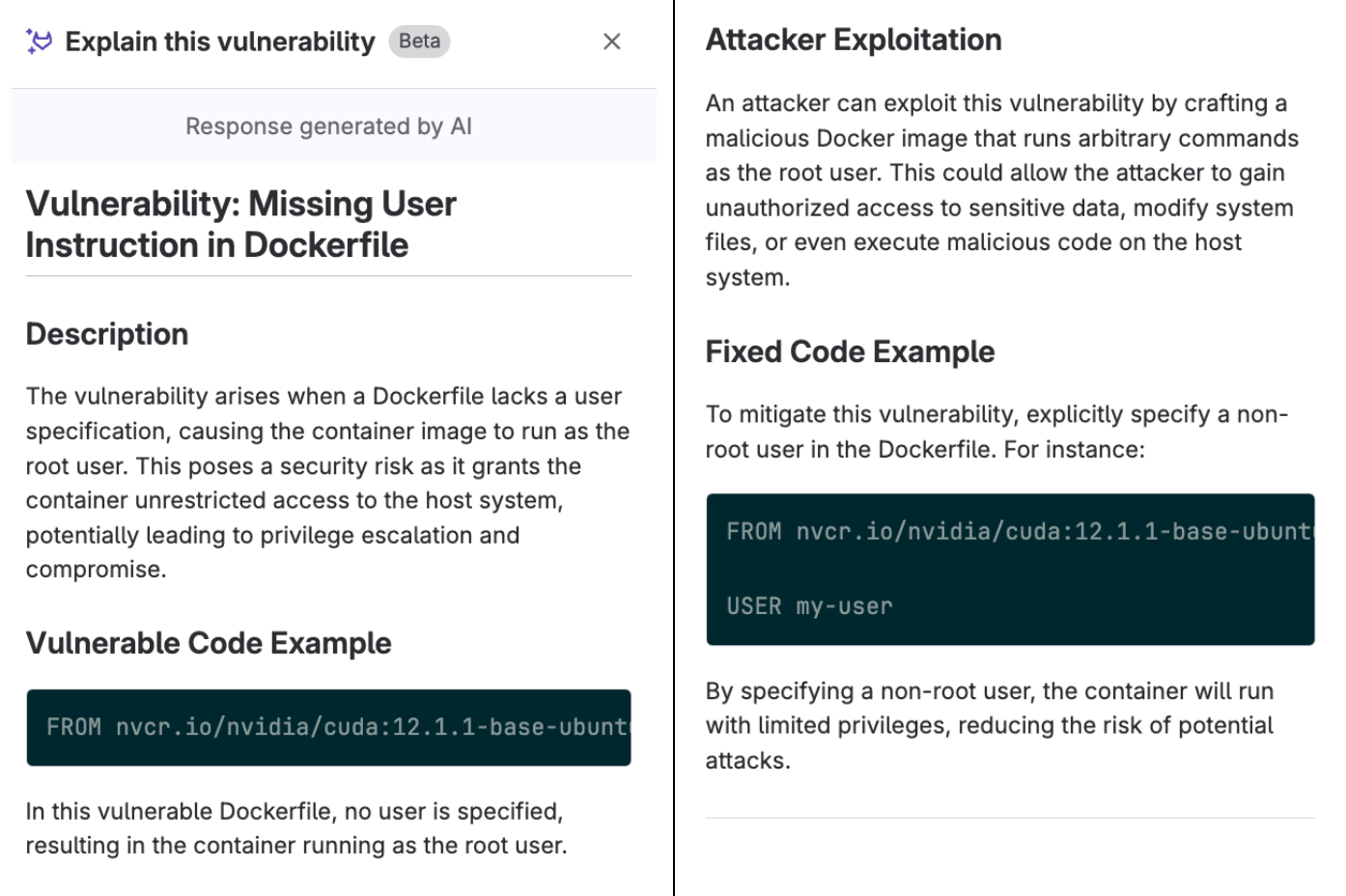Click the Attacker Exploitation heading
Viewport: 1346px width, 896px height.
854,40
